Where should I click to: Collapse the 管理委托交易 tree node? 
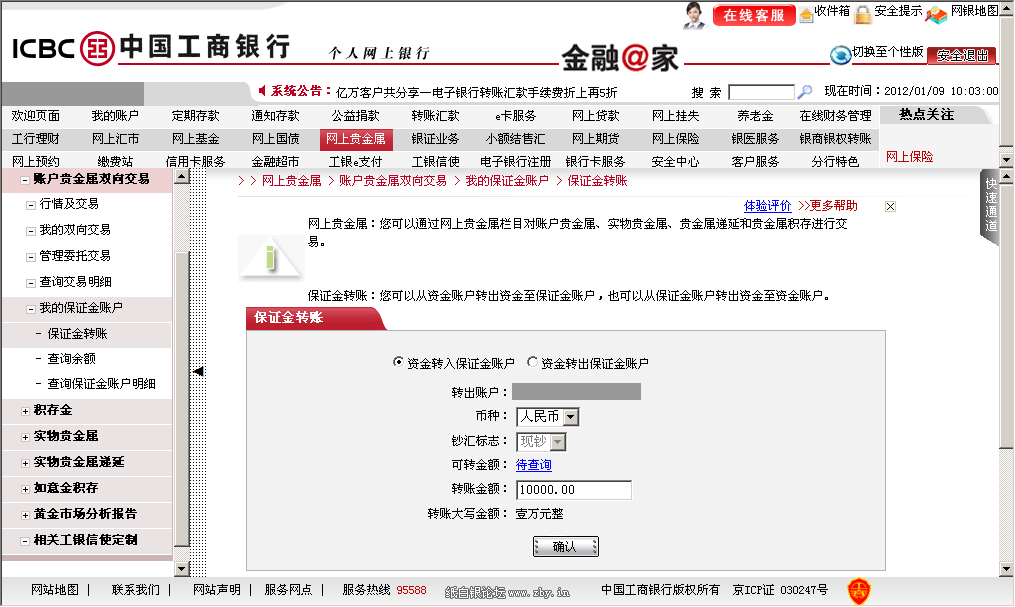tap(30, 257)
